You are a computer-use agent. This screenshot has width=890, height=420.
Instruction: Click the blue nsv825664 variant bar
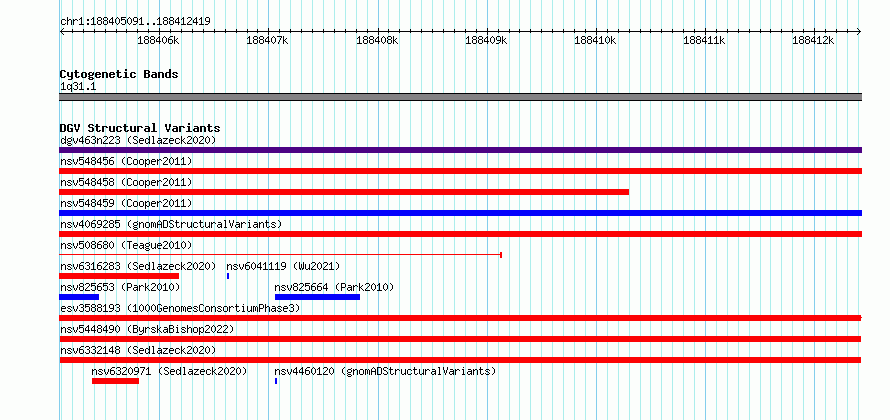pyautogui.click(x=317, y=297)
